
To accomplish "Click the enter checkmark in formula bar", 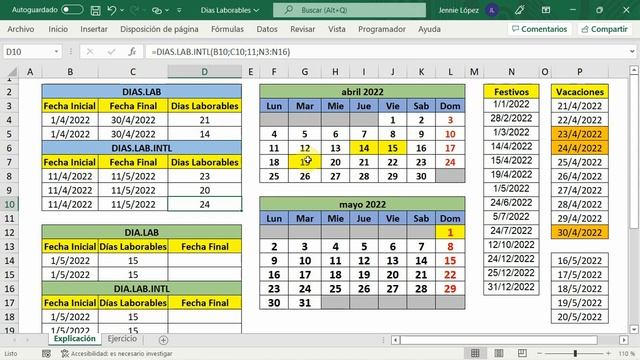I will (111, 52).
